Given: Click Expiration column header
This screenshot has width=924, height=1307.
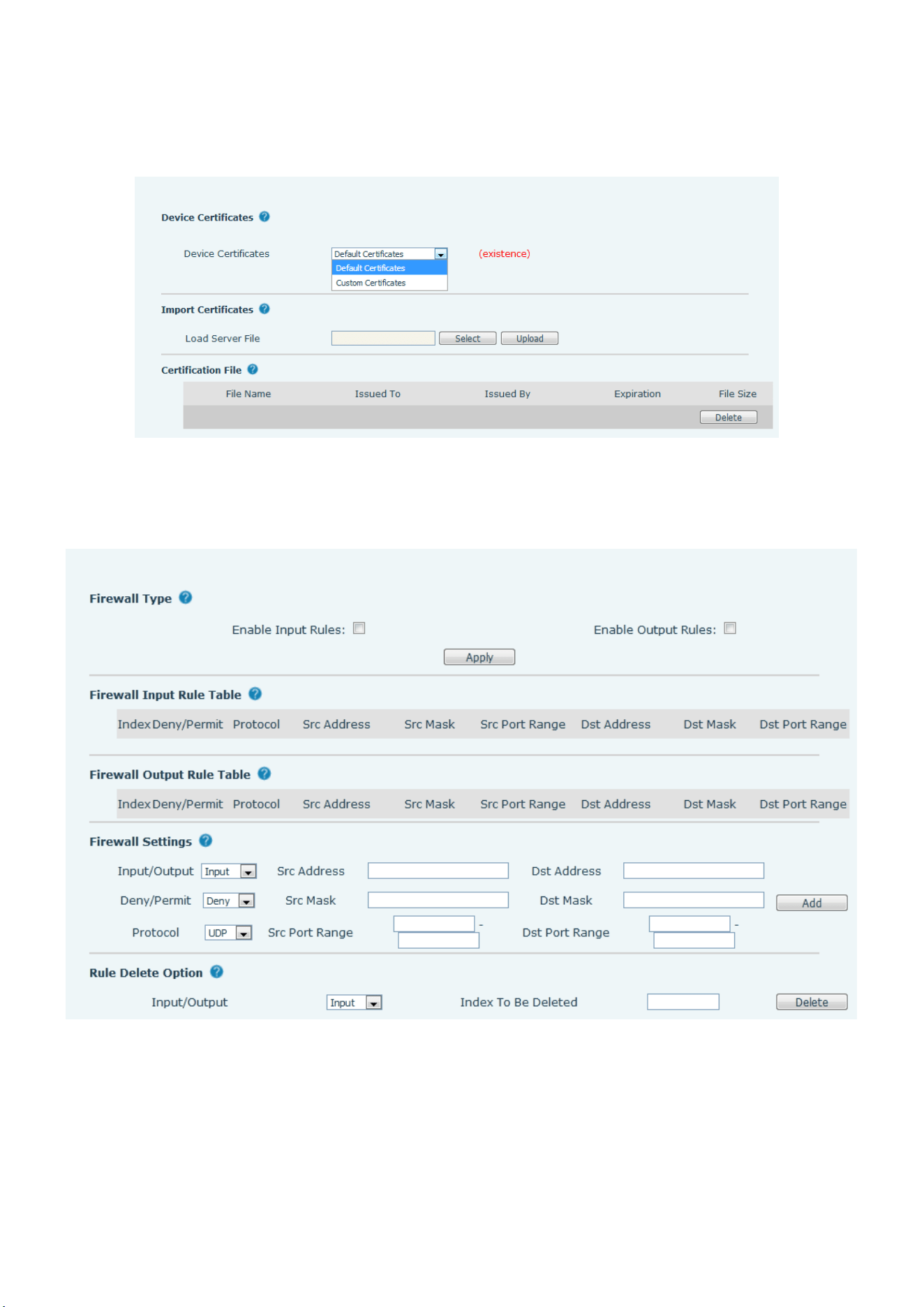Looking at the screenshot, I should pos(637,394).
